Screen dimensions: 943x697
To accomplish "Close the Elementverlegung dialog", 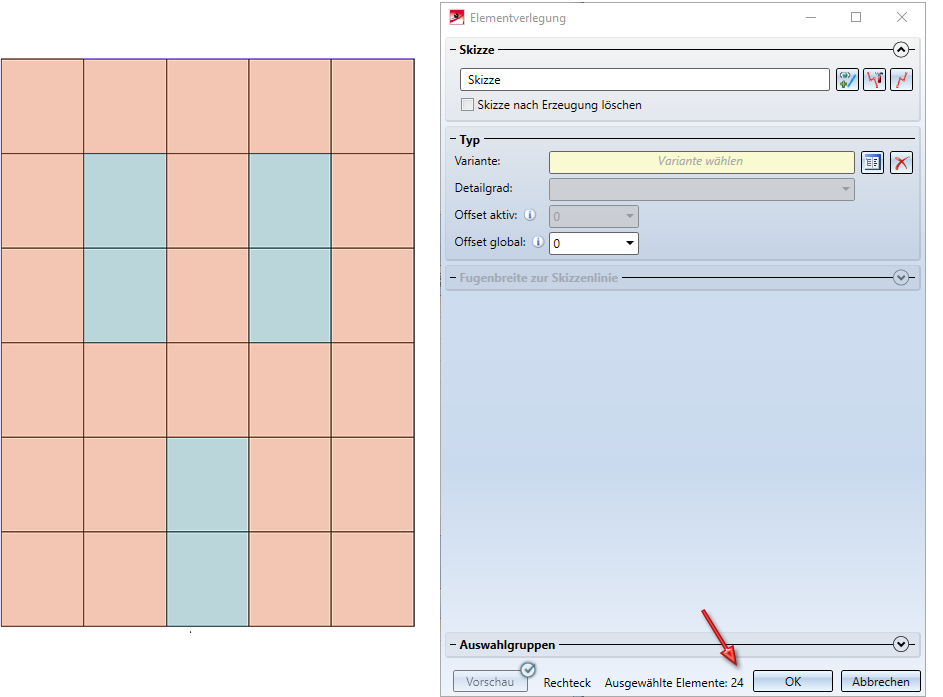I will point(902,17).
